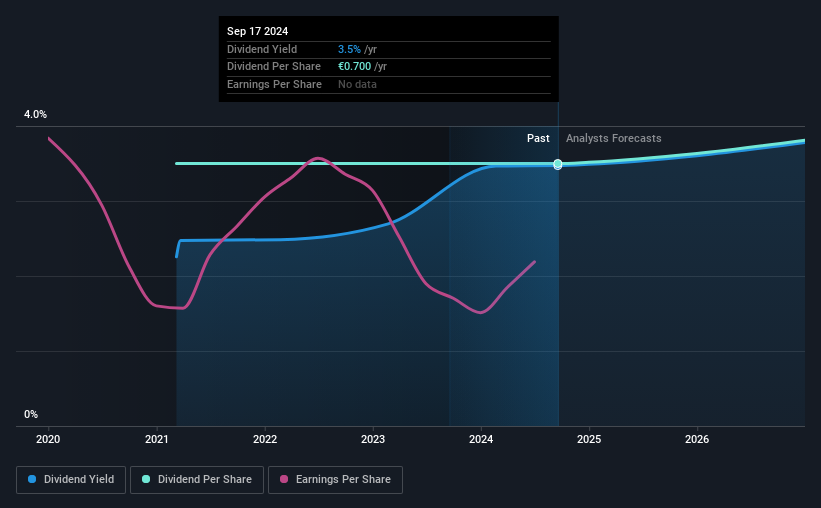The width and height of the screenshot is (821, 508).
Task: Click the blue Dividend Yield legend dot
Action: [x=32, y=479]
